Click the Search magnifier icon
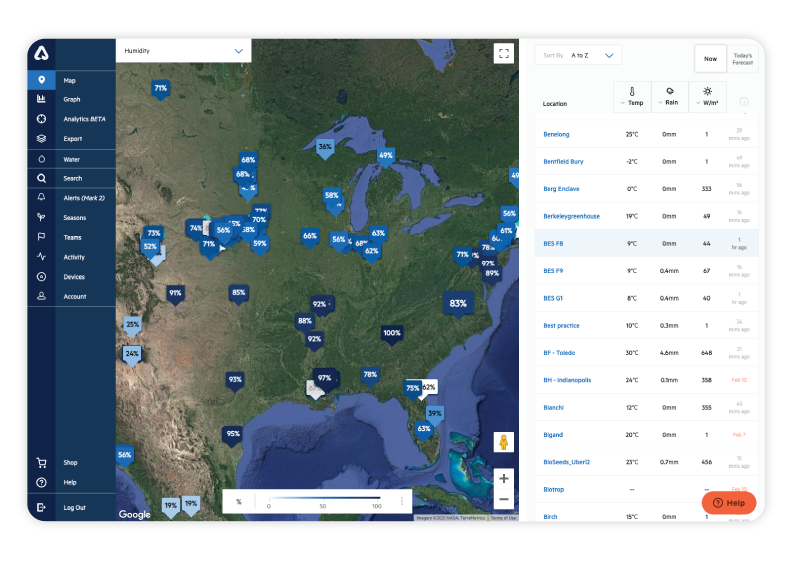 point(41,178)
